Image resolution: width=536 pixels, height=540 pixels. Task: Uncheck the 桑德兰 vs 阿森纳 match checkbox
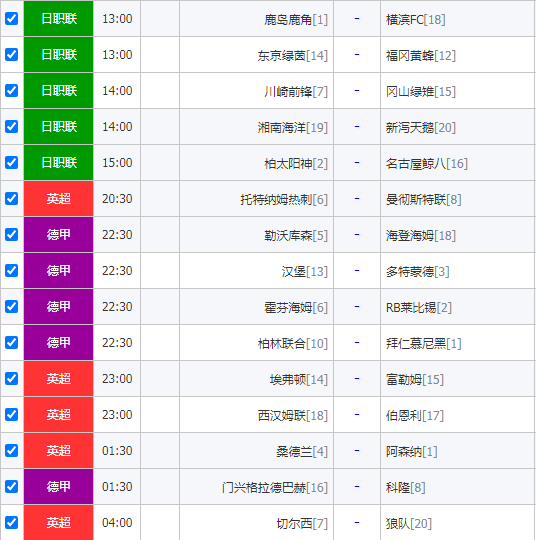pos(11,450)
